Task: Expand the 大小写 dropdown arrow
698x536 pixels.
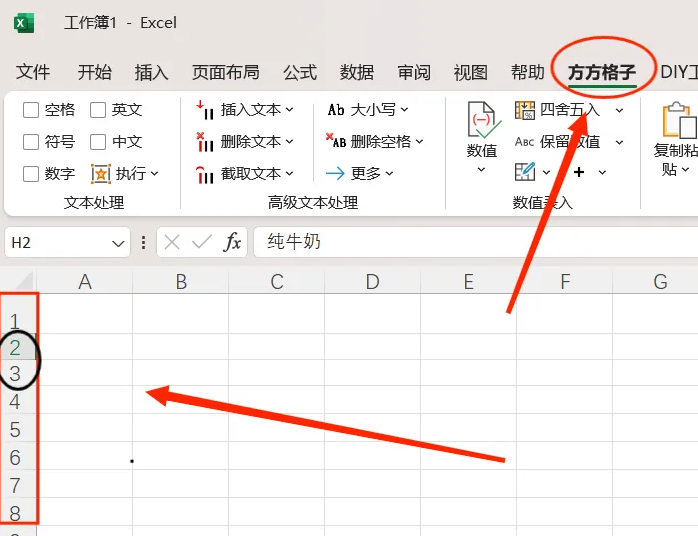Action: pyautogui.click(x=404, y=110)
